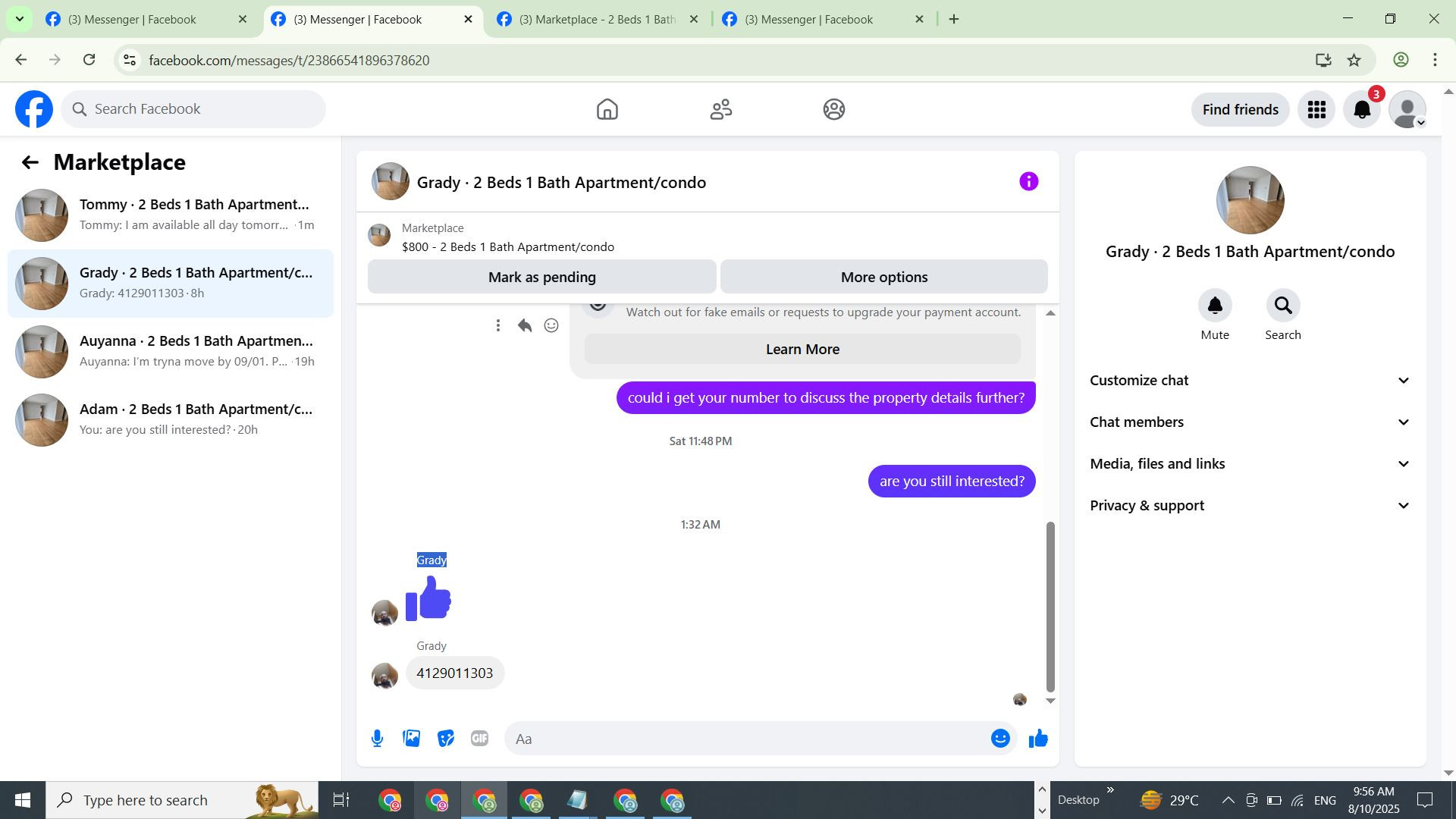Send a thumbs-up like
1456x819 pixels.
click(x=1038, y=739)
